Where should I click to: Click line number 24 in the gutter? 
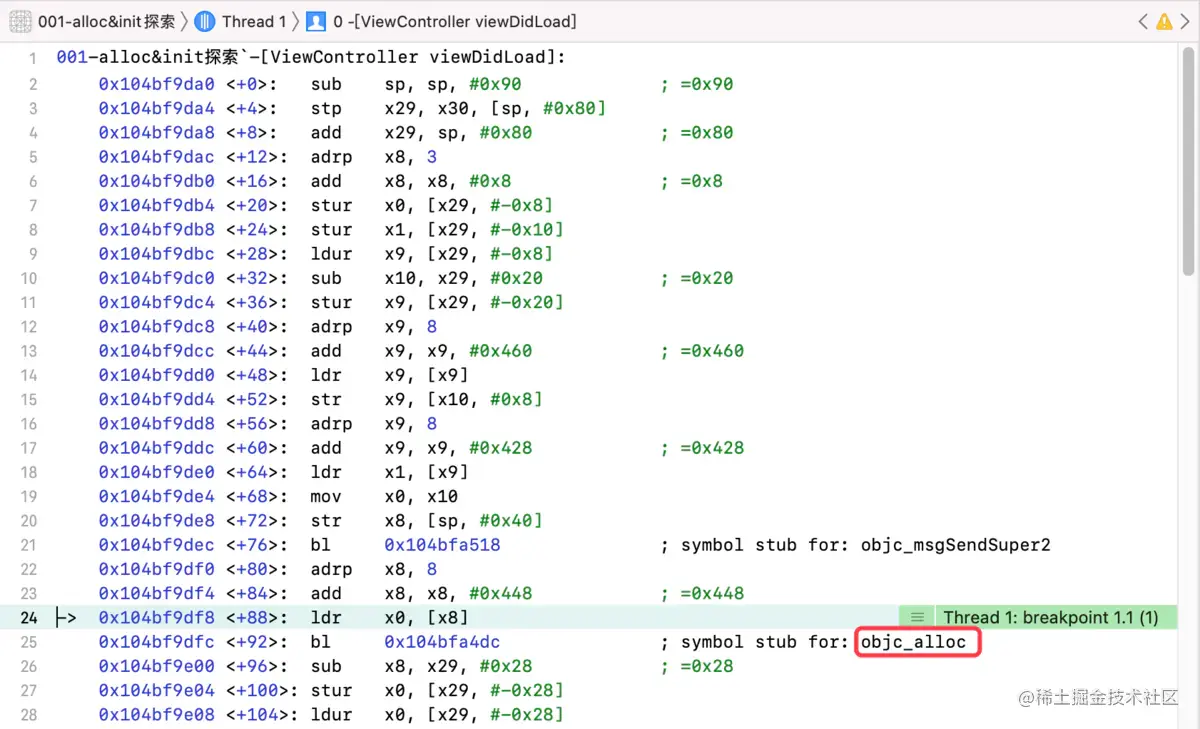click(x=28, y=618)
